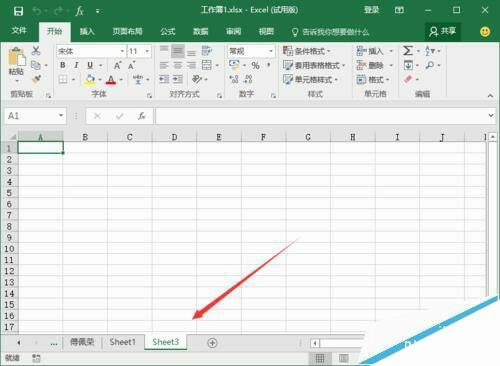Expand the Name Box dropdown arrow
Screen dimensions: 500x366
tap(61, 116)
